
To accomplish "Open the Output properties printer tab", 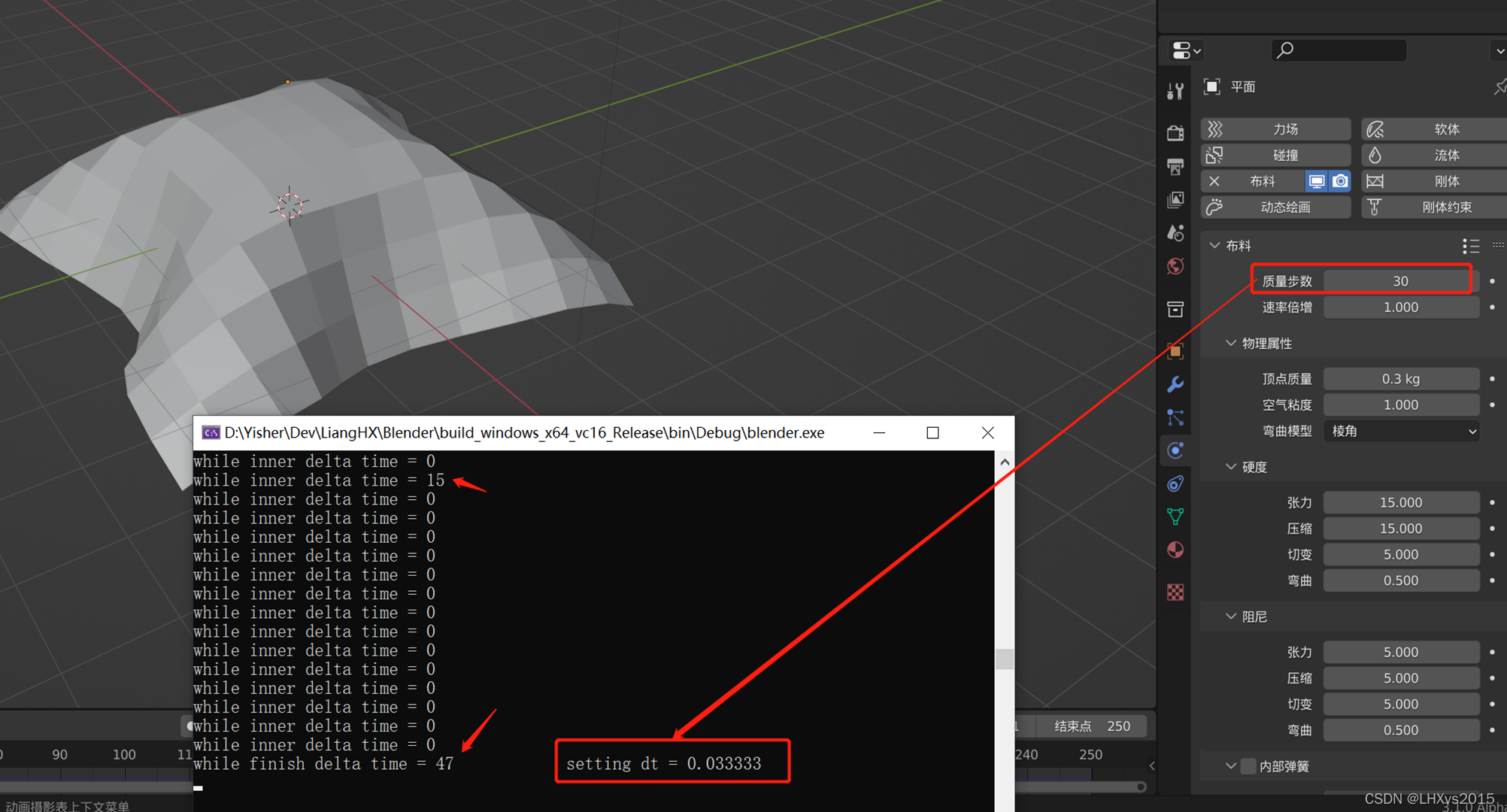I will [x=1175, y=167].
